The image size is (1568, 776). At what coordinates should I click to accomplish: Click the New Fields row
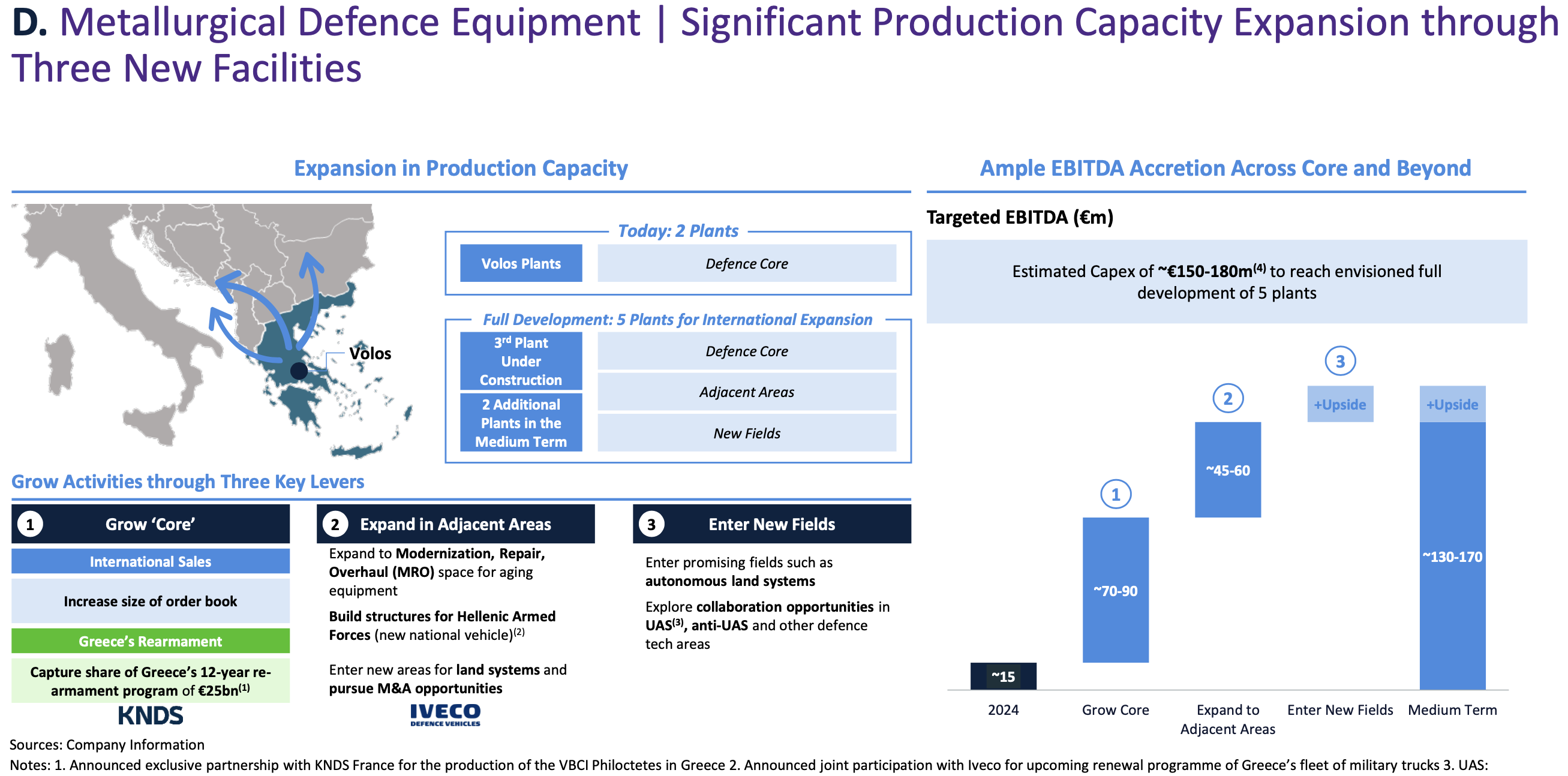tap(746, 433)
